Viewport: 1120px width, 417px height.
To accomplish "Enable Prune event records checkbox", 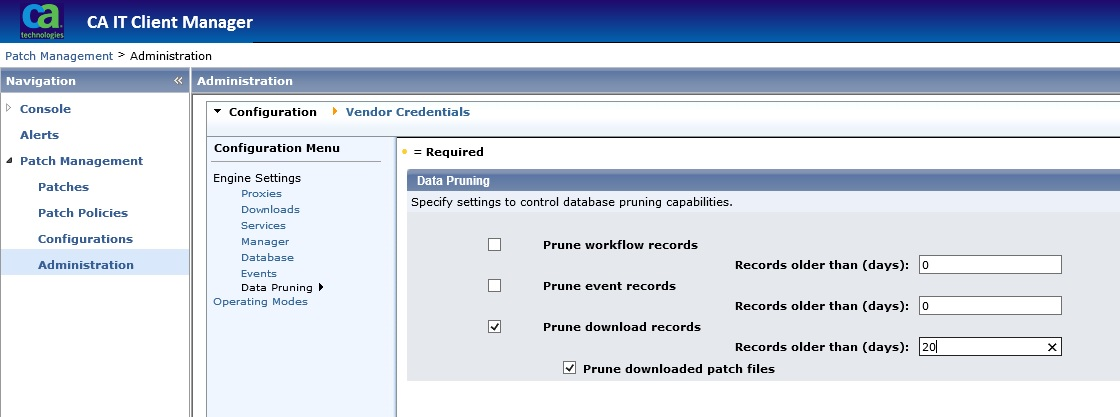I will click(494, 286).
